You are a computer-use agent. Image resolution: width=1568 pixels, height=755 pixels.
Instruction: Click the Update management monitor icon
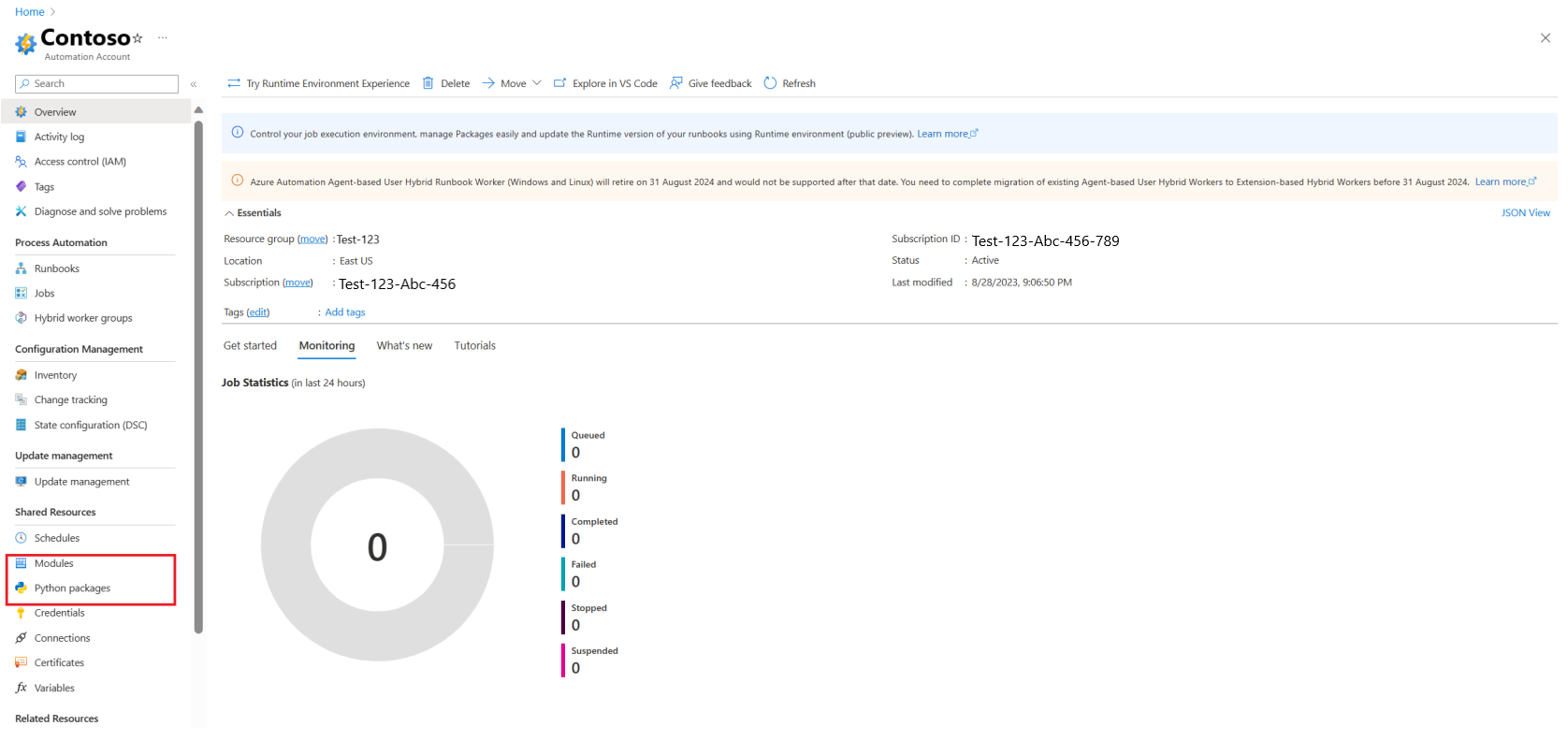(x=22, y=482)
